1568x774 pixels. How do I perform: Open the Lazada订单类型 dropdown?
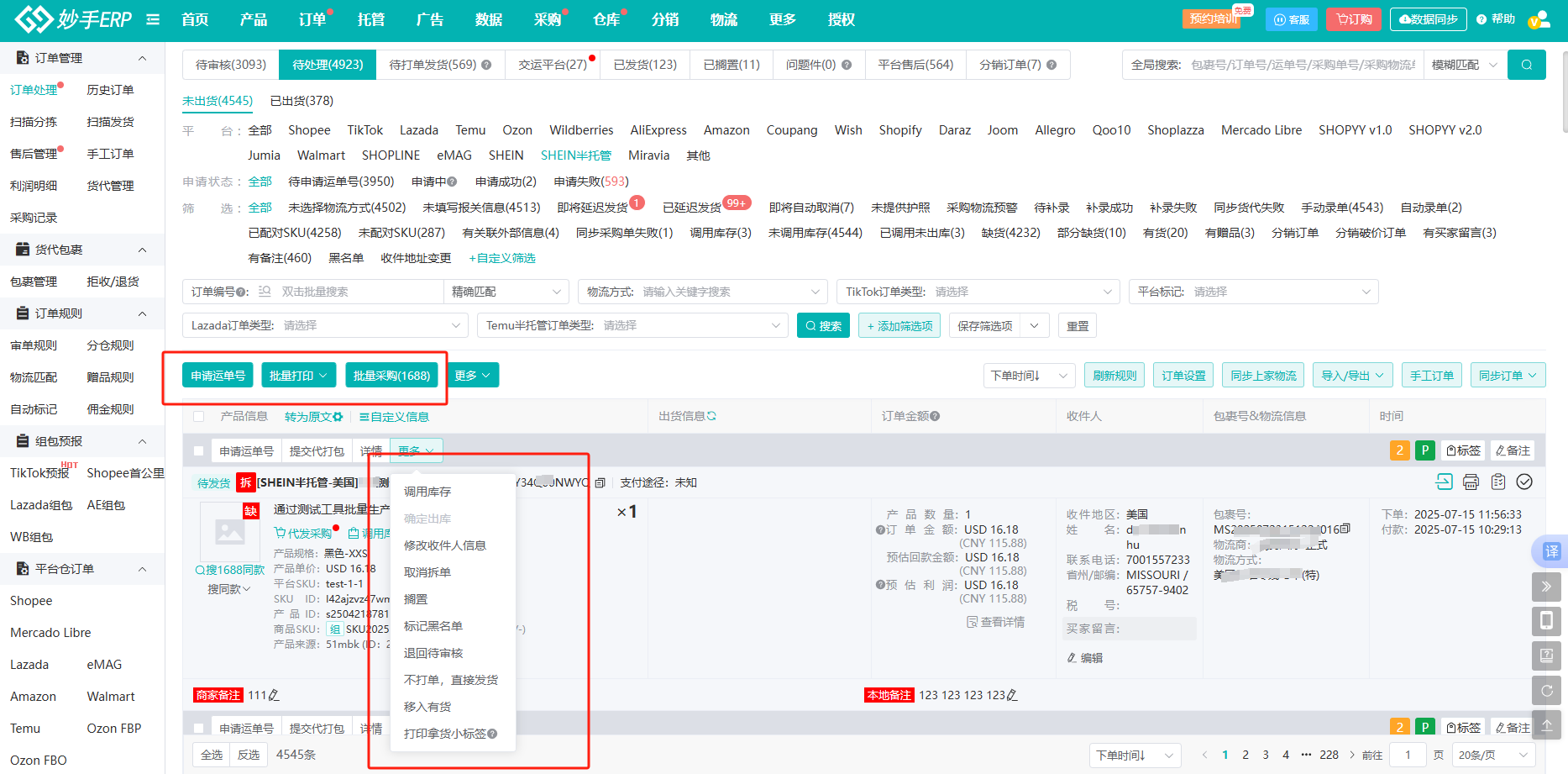[x=325, y=325]
